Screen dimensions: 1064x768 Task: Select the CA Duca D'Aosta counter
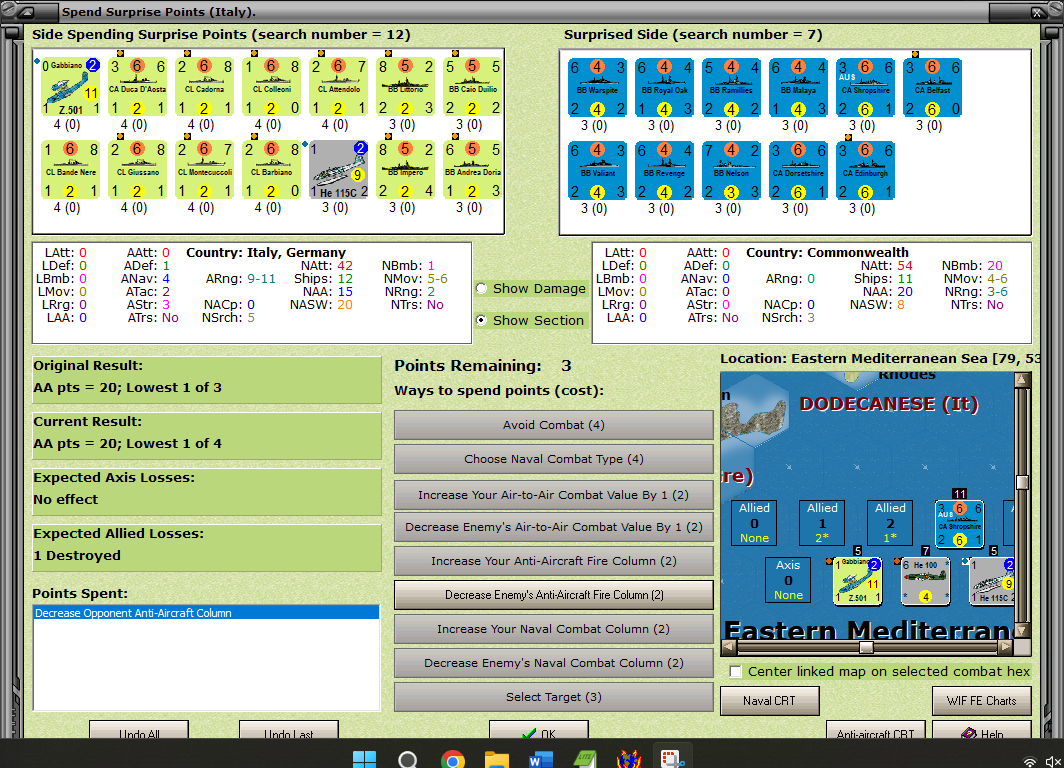(x=138, y=87)
